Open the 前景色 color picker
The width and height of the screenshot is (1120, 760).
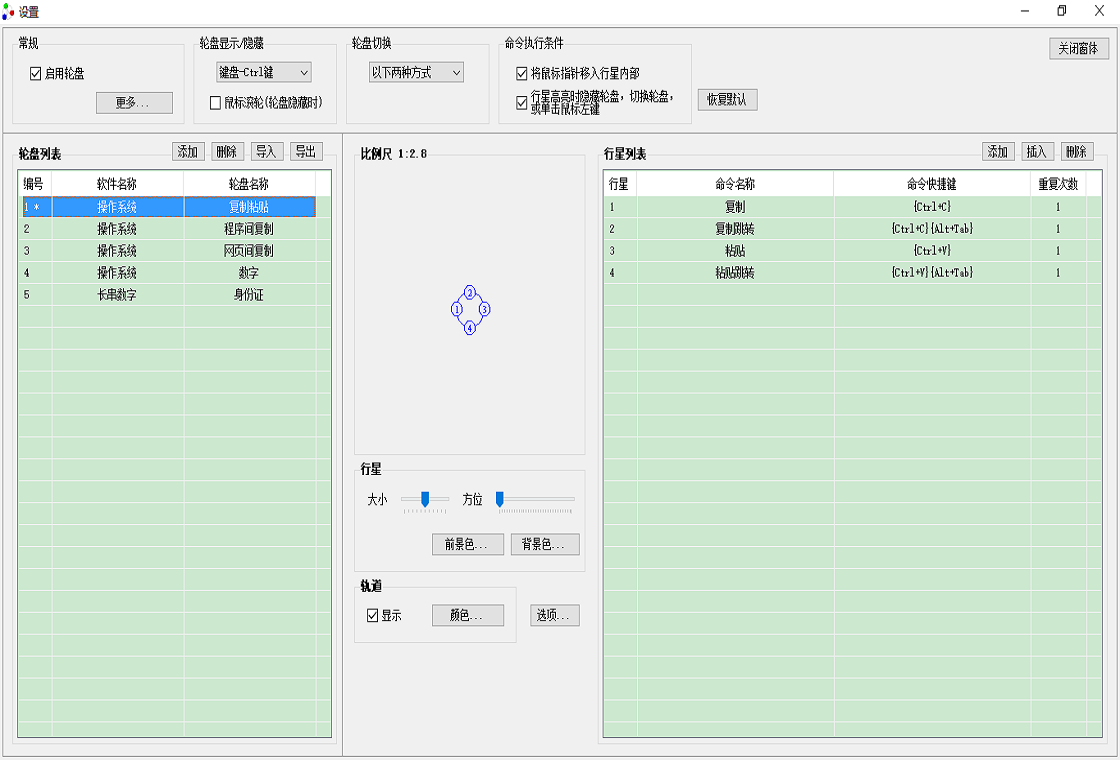coord(467,545)
